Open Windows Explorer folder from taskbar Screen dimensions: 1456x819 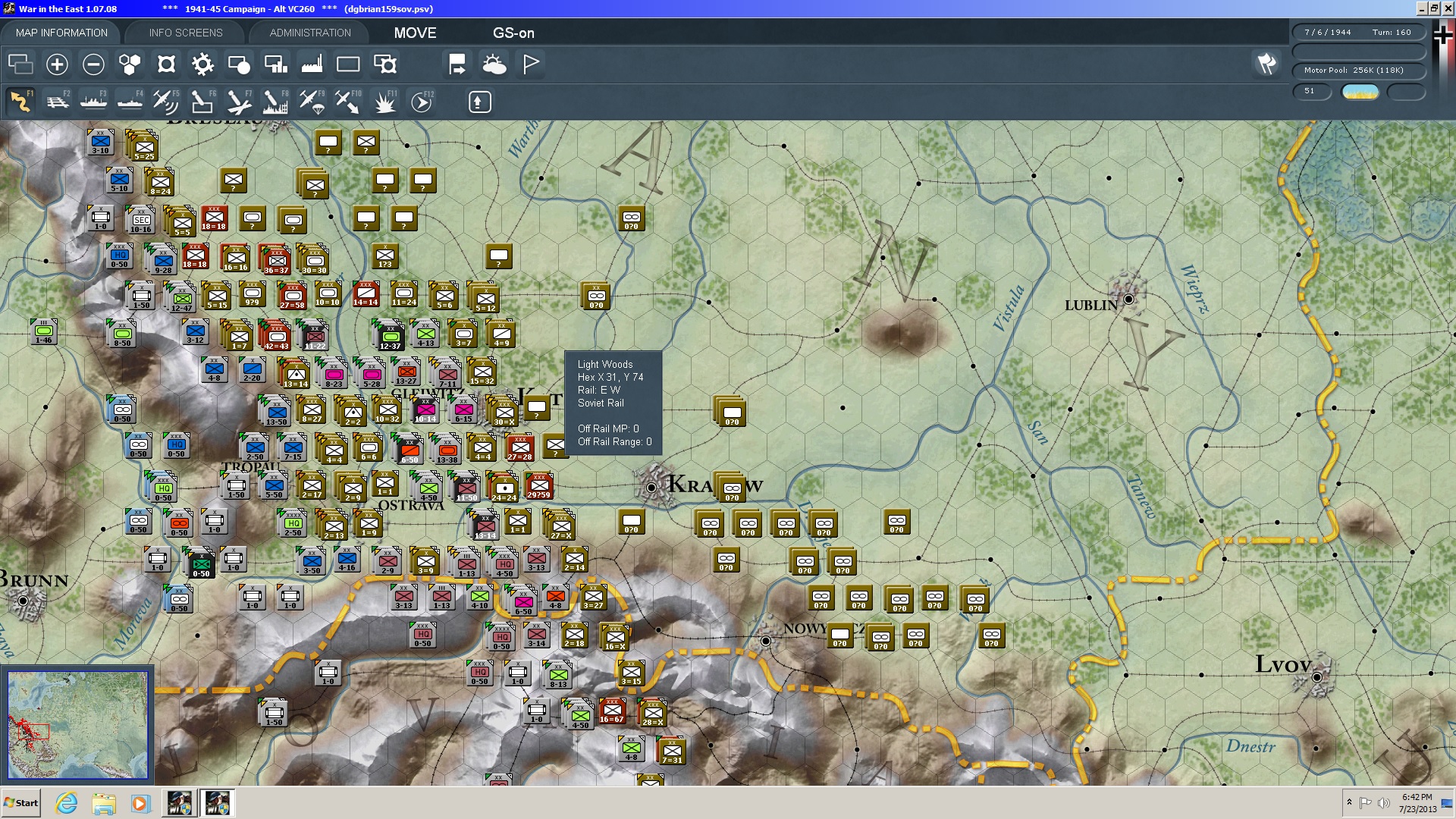pos(104,803)
